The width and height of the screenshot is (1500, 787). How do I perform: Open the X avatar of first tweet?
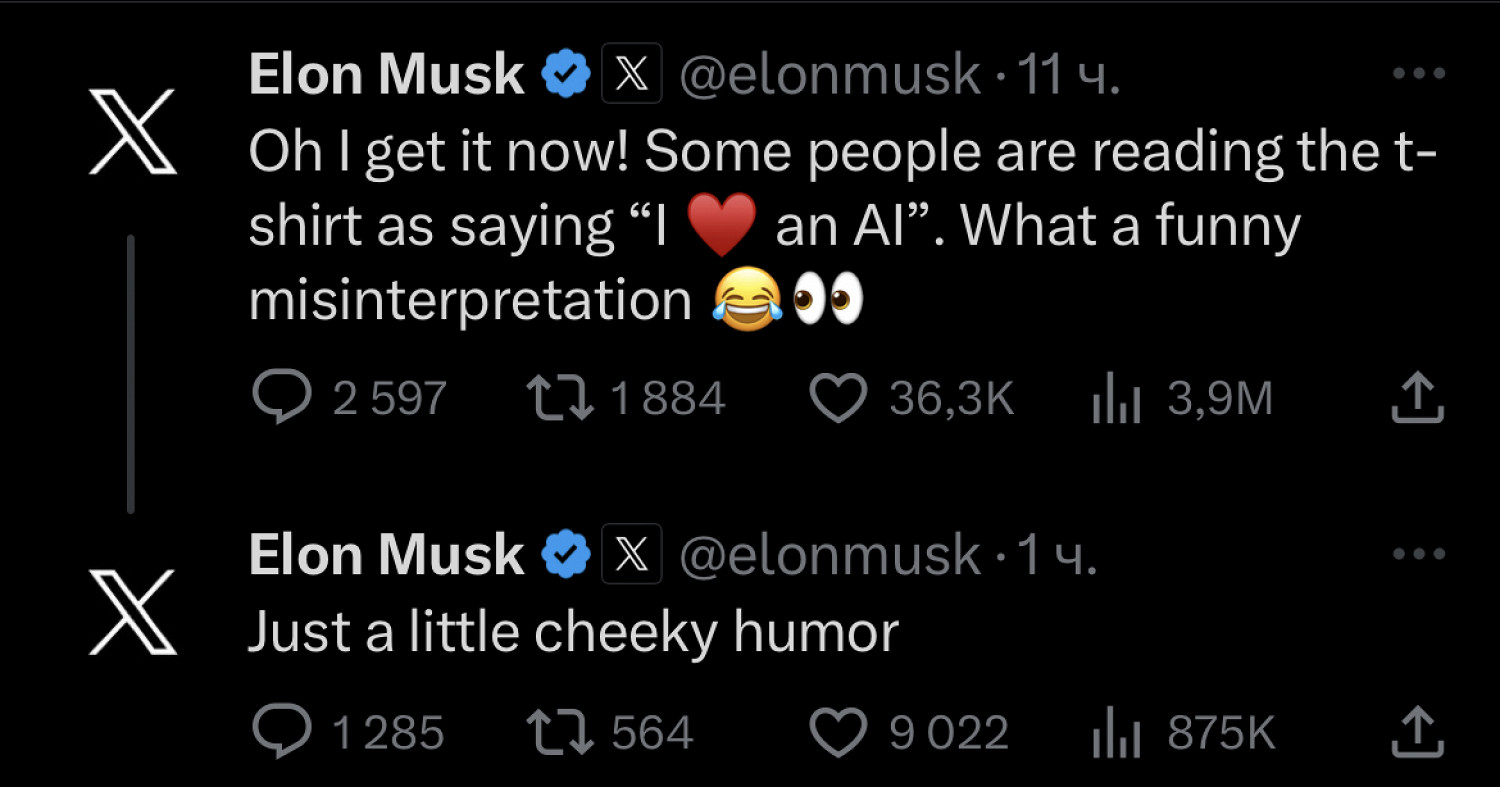(132, 131)
